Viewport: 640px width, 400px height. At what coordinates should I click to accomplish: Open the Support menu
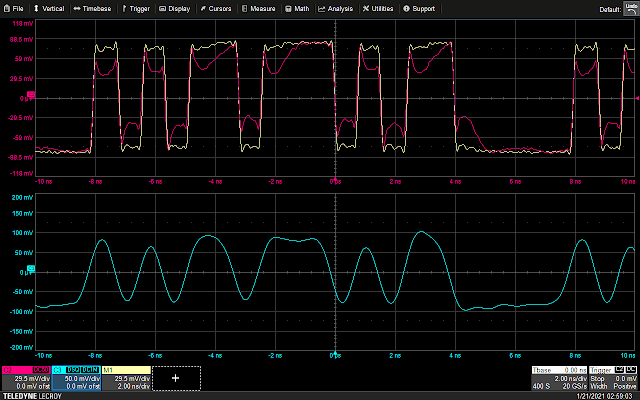point(422,8)
